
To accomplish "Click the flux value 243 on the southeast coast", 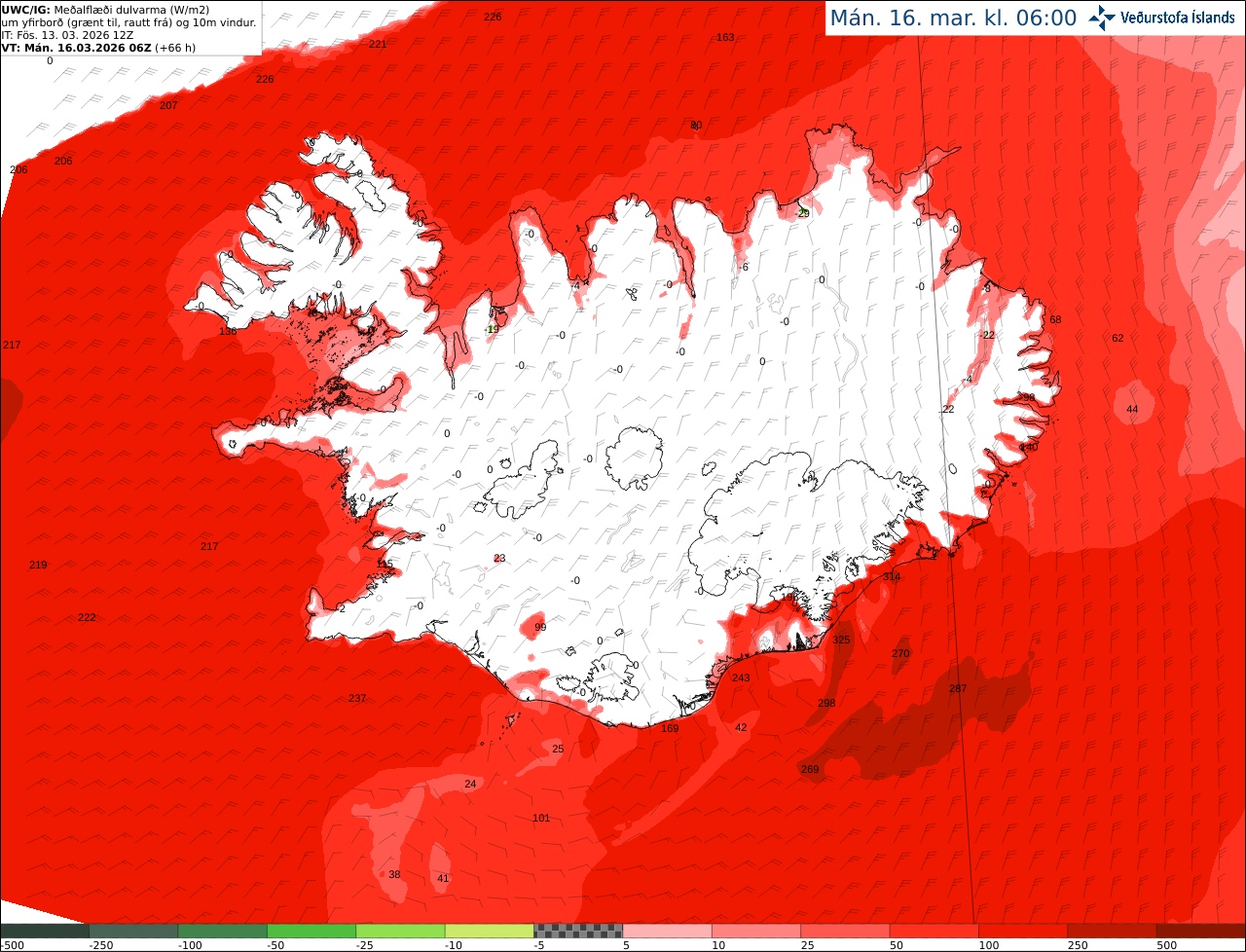I will [x=741, y=677].
